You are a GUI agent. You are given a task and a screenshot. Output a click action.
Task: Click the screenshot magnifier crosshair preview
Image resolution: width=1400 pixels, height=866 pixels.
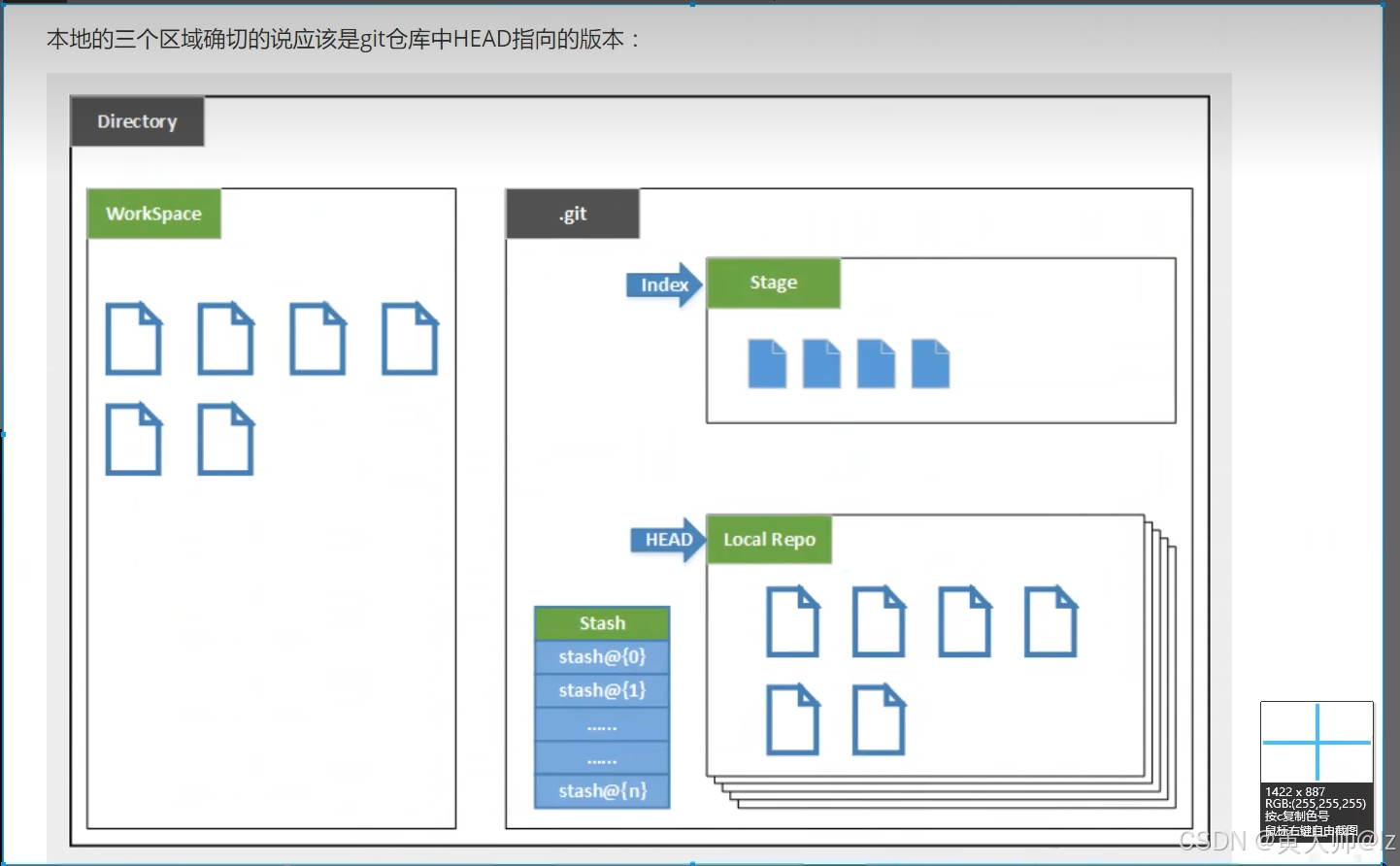(1317, 743)
